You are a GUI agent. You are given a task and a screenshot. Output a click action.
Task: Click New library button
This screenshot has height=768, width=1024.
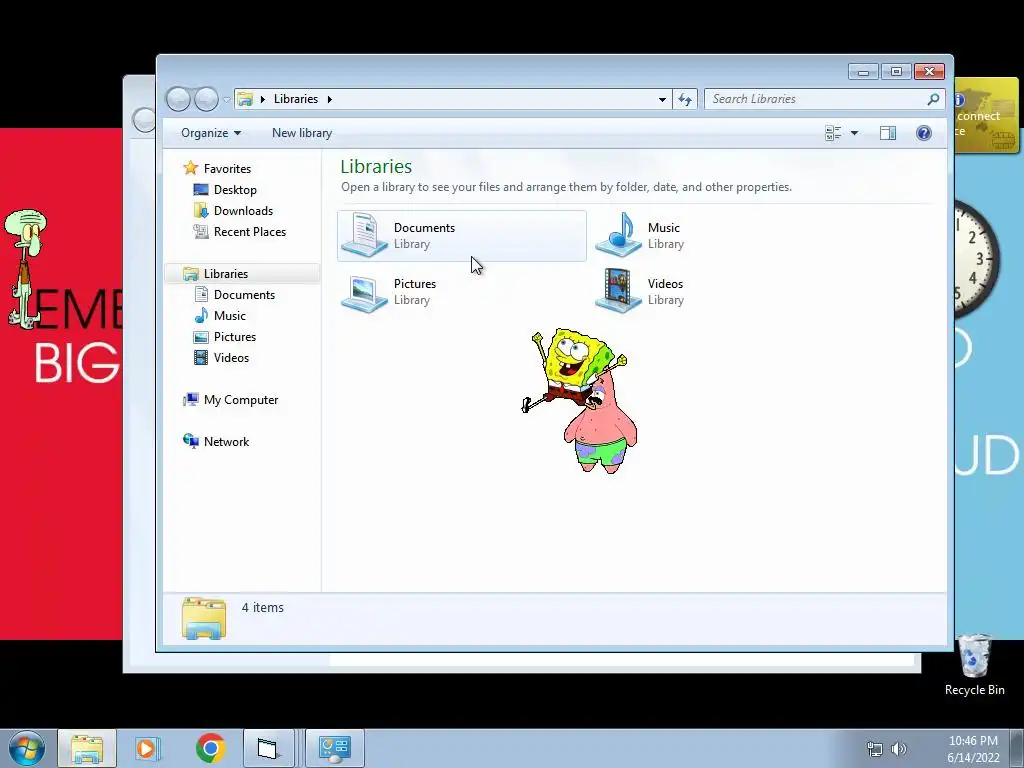click(x=302, y=133)
